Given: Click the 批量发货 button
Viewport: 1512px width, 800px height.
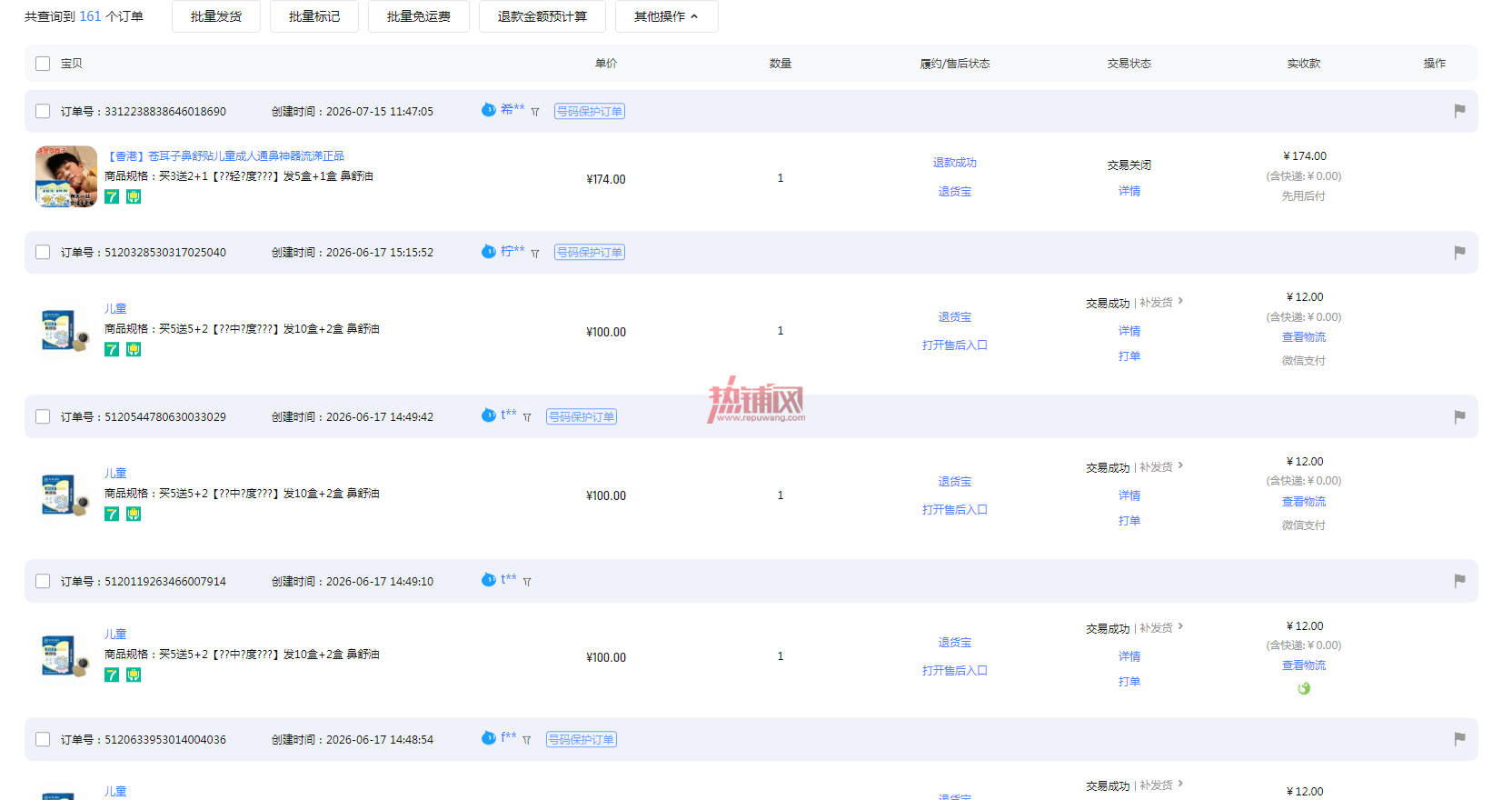Looking at the screenshot, I should click(216, 16).
